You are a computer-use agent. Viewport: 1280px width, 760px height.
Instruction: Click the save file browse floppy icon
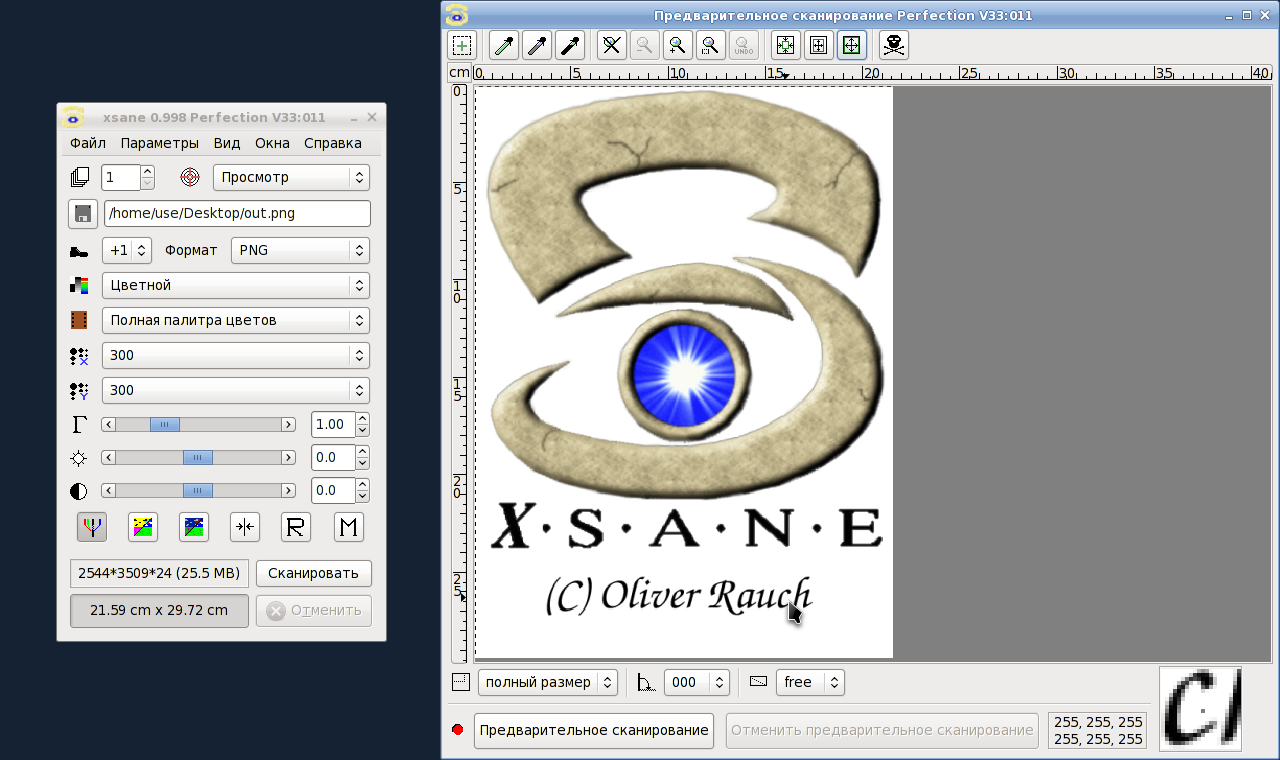82,213
